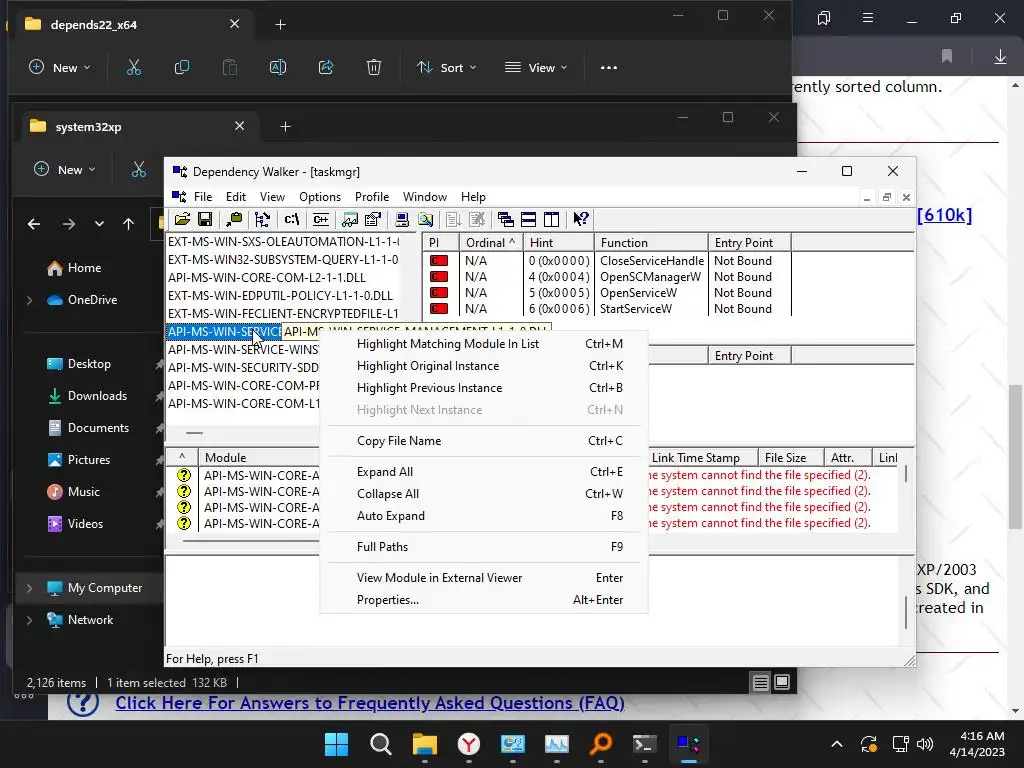Go back arrow in system32xp Explorer
The width and height of the screenshot is (1024, 768).
[x=34, y=224]
